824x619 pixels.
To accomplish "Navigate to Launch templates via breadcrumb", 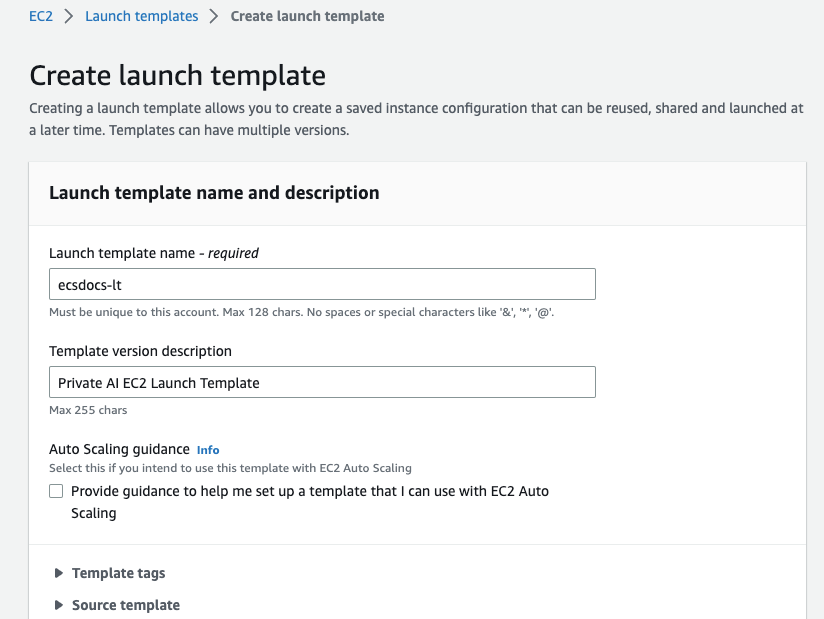I will pyautogui.click(x=141, y=16).
